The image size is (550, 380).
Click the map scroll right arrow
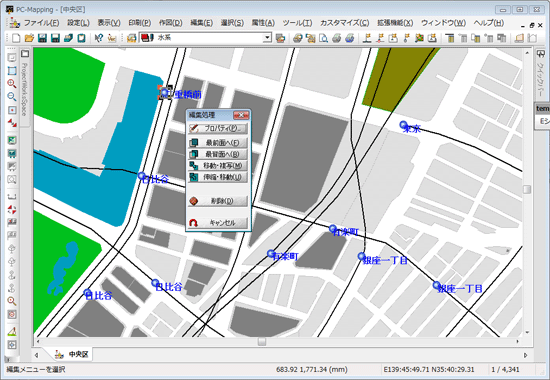(x=518, y=341)
